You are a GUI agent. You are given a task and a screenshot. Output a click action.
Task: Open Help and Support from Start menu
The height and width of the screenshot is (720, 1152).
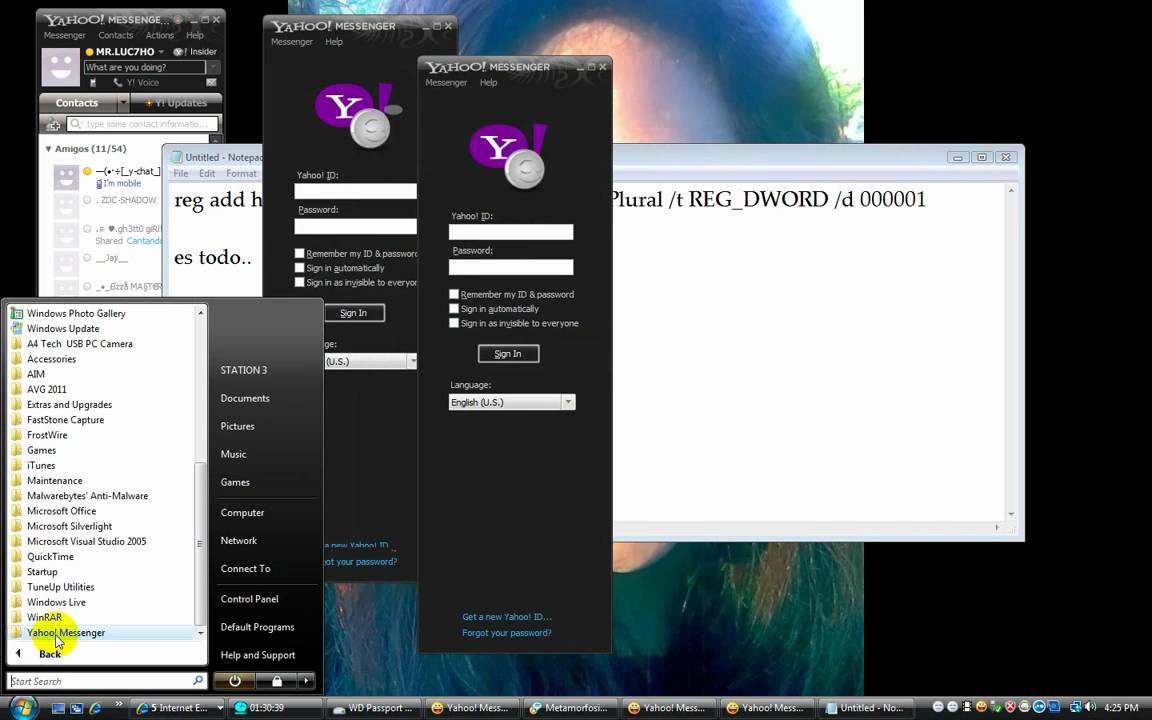pyautogui.click(x=257, y=655)
